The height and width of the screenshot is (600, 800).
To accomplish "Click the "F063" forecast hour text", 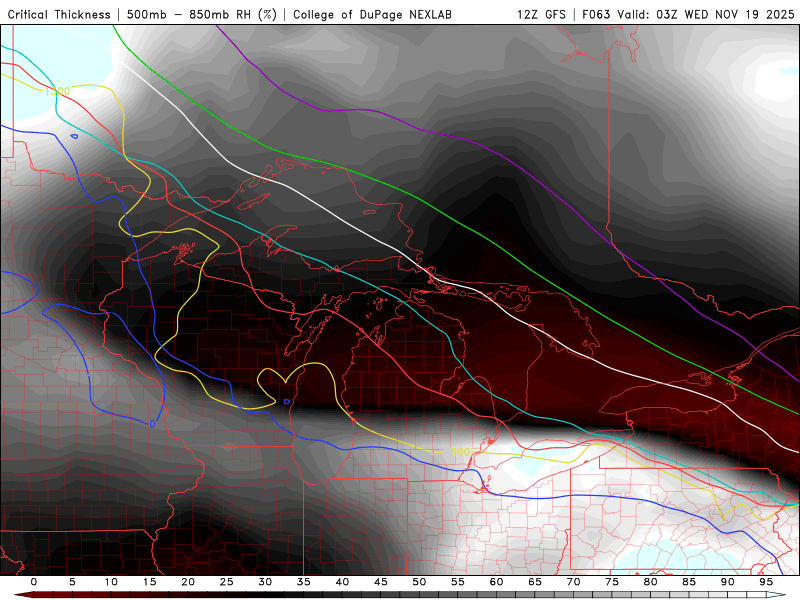I will [597, 14].
